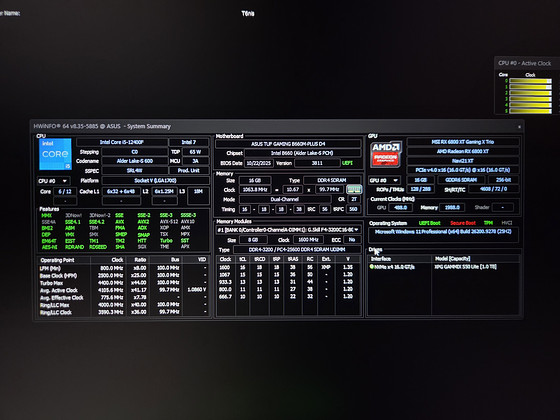Click the green UEFI label beside BIOS version
Image resolution: width=560 pixels, height=420 pixels.
coord(348,163)
